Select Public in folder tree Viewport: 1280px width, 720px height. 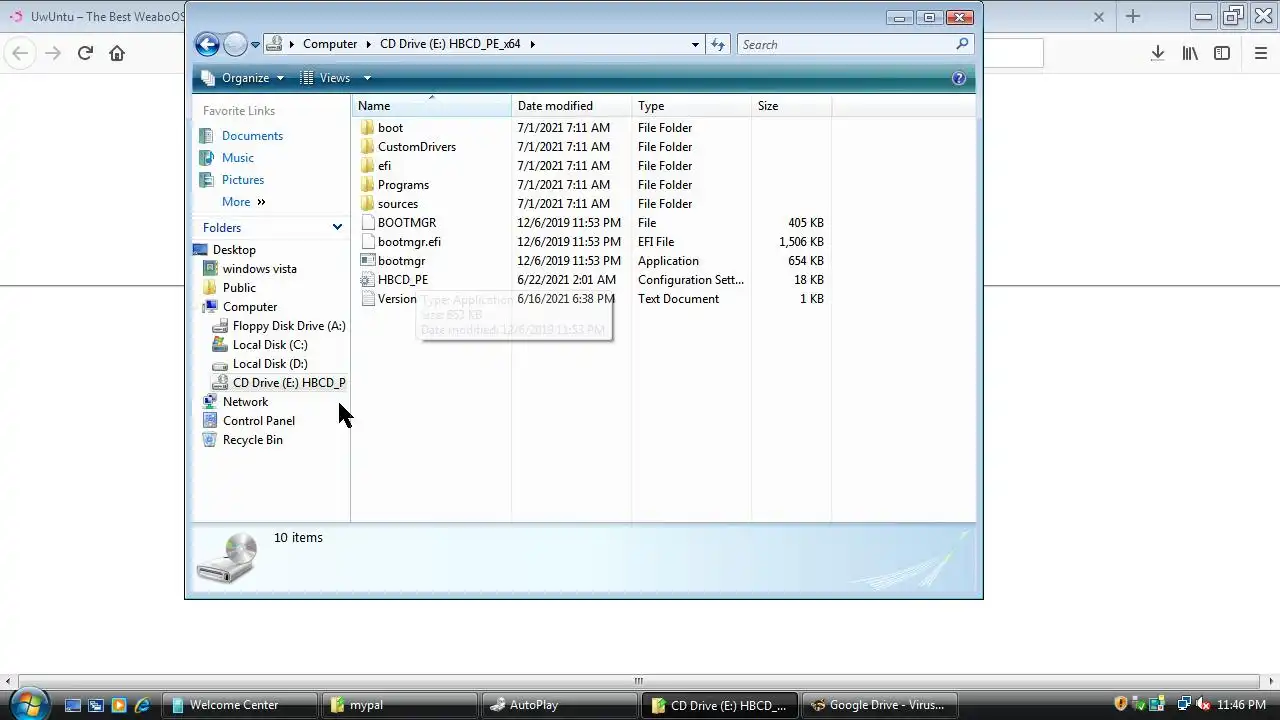(x=239, y=288)
